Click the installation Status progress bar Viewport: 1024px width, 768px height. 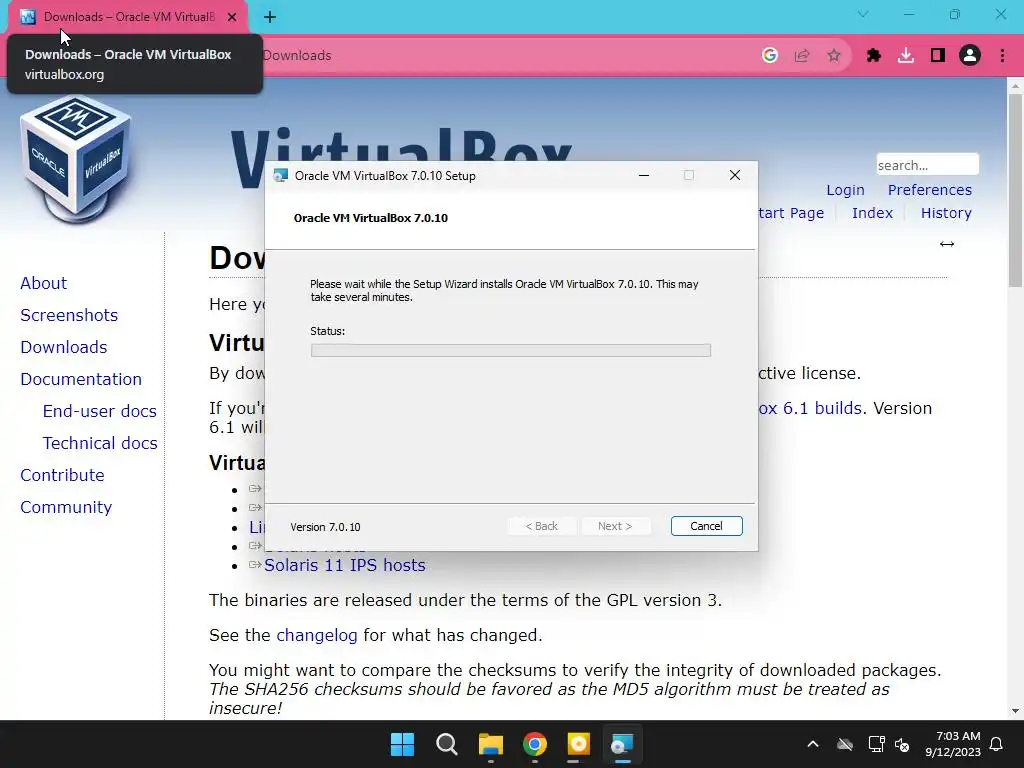point(511,351)
